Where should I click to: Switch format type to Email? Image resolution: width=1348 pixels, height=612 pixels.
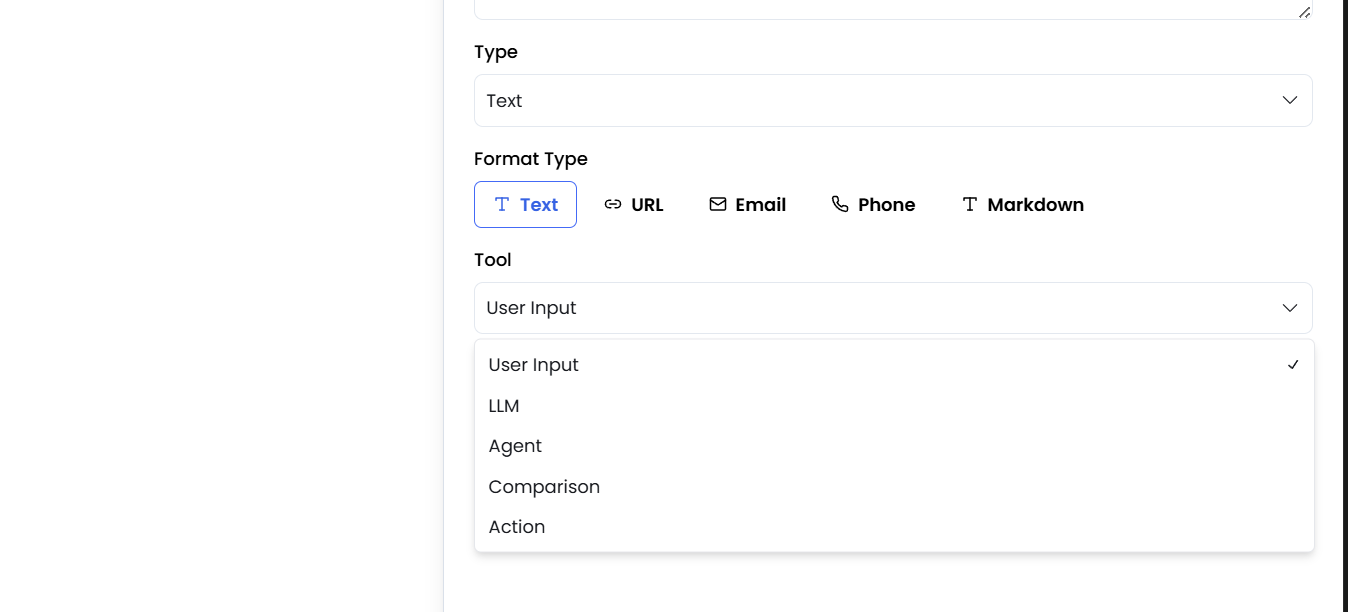point(747,204)
